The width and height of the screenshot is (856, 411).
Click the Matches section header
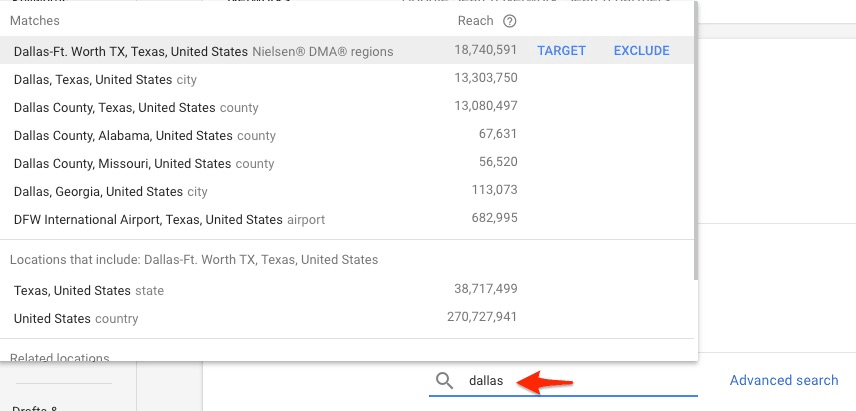34,21
